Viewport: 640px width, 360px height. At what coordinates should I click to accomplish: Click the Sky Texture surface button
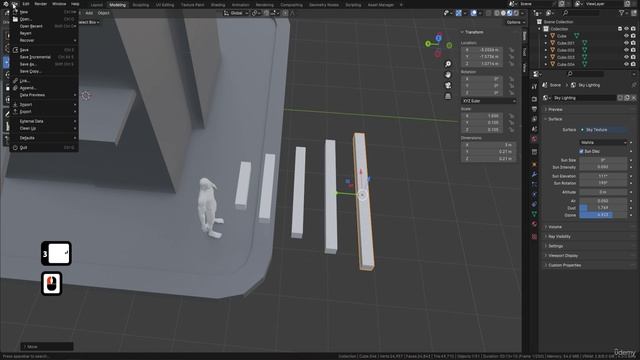(603, 130)
